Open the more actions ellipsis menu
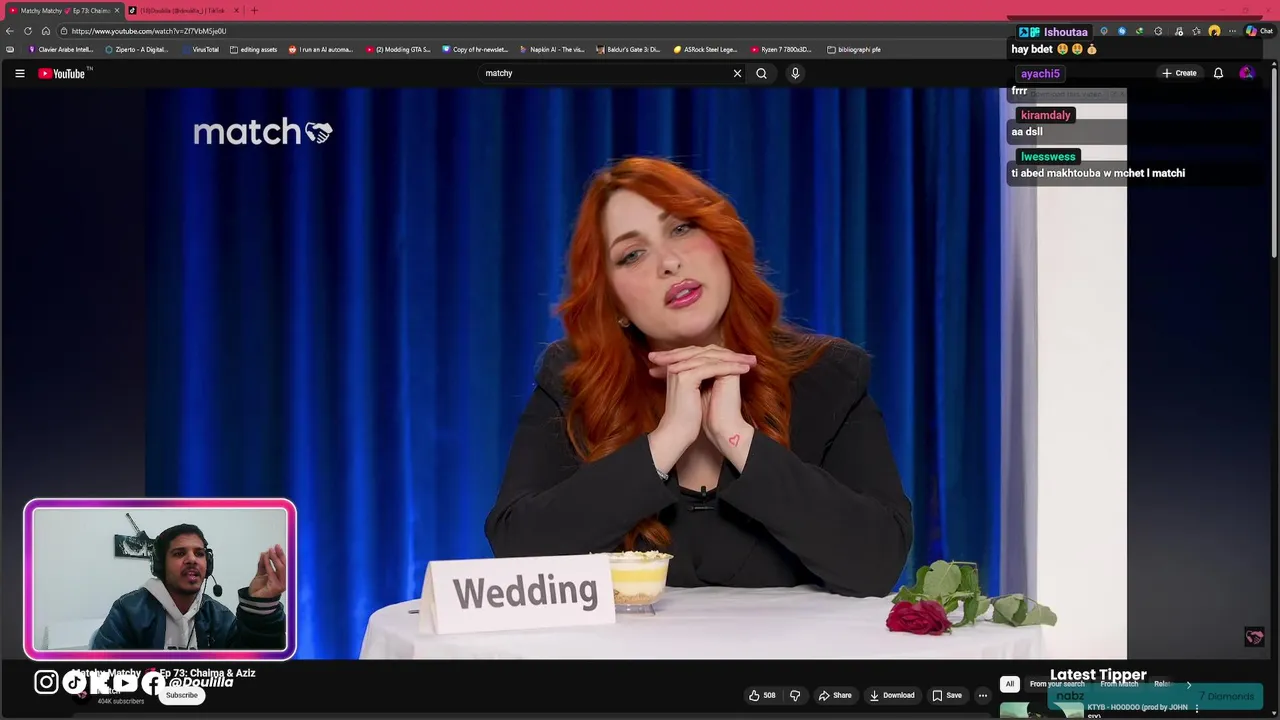Screen dimensions: 1280x720 coord(983,695)
